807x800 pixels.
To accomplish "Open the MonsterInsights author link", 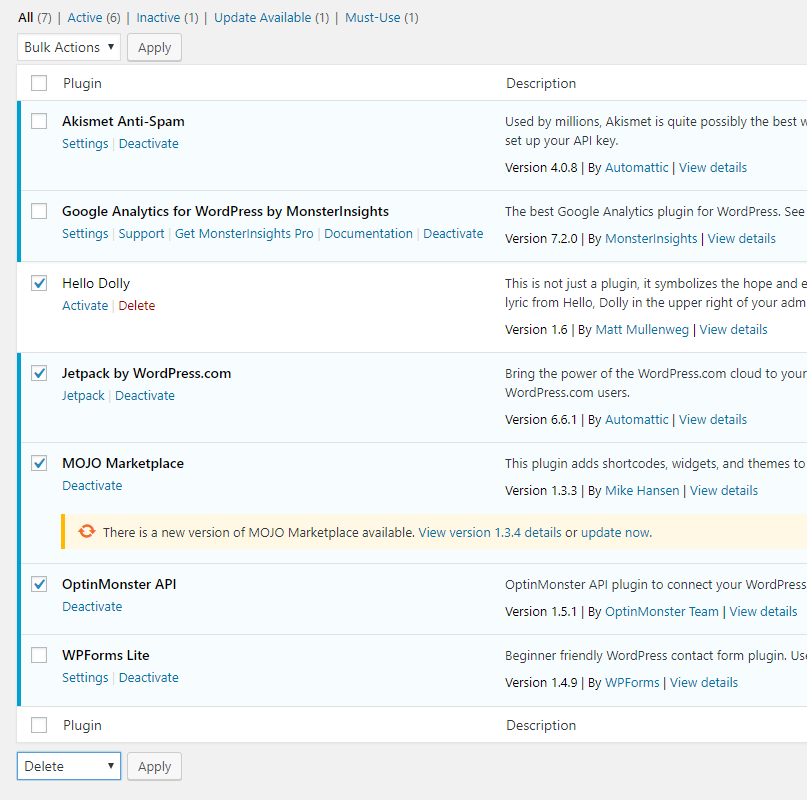I will (x=651, y=239).
